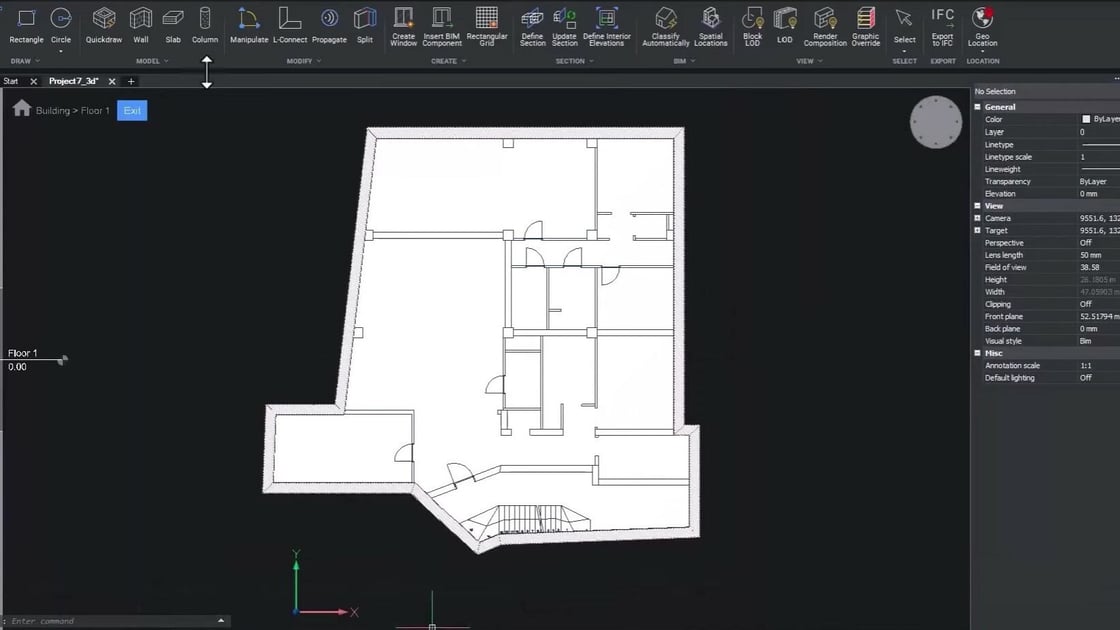The image size is (1120, 630).
Task: Activate the Rectangular Grid tool
Action: tap(487, 25)
